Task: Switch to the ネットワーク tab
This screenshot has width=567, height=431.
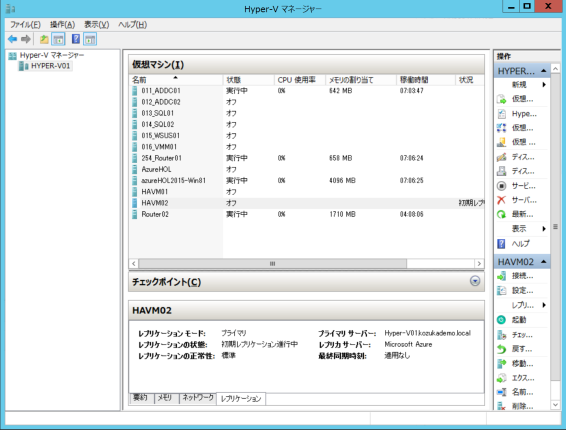Action: click(197, 398)
